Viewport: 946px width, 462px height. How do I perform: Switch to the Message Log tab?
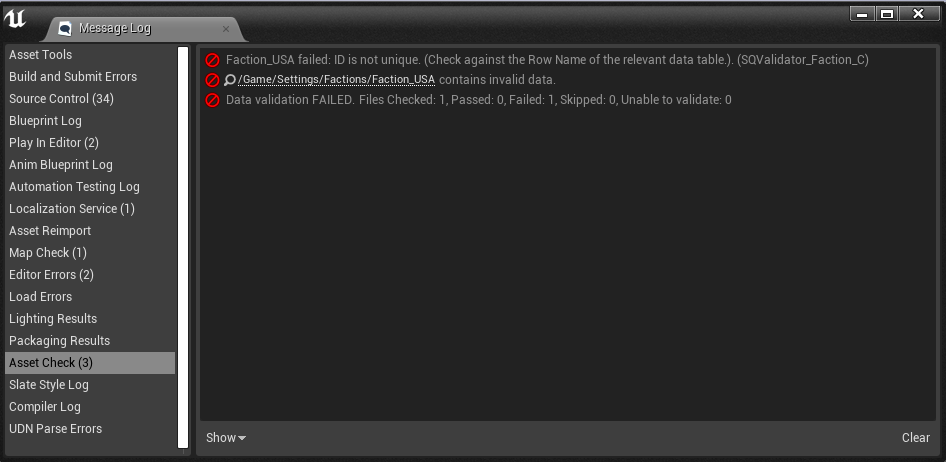click(114, 28)
